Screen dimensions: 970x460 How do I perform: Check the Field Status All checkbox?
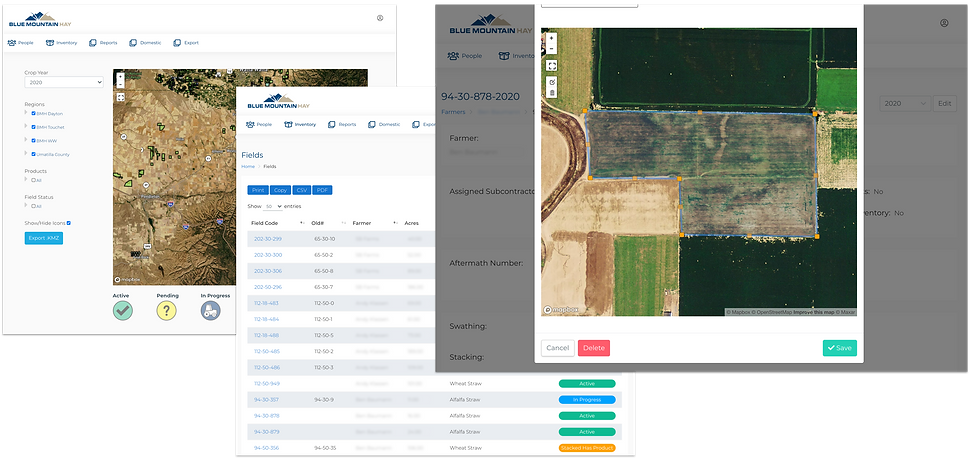[x=33, y=206]
